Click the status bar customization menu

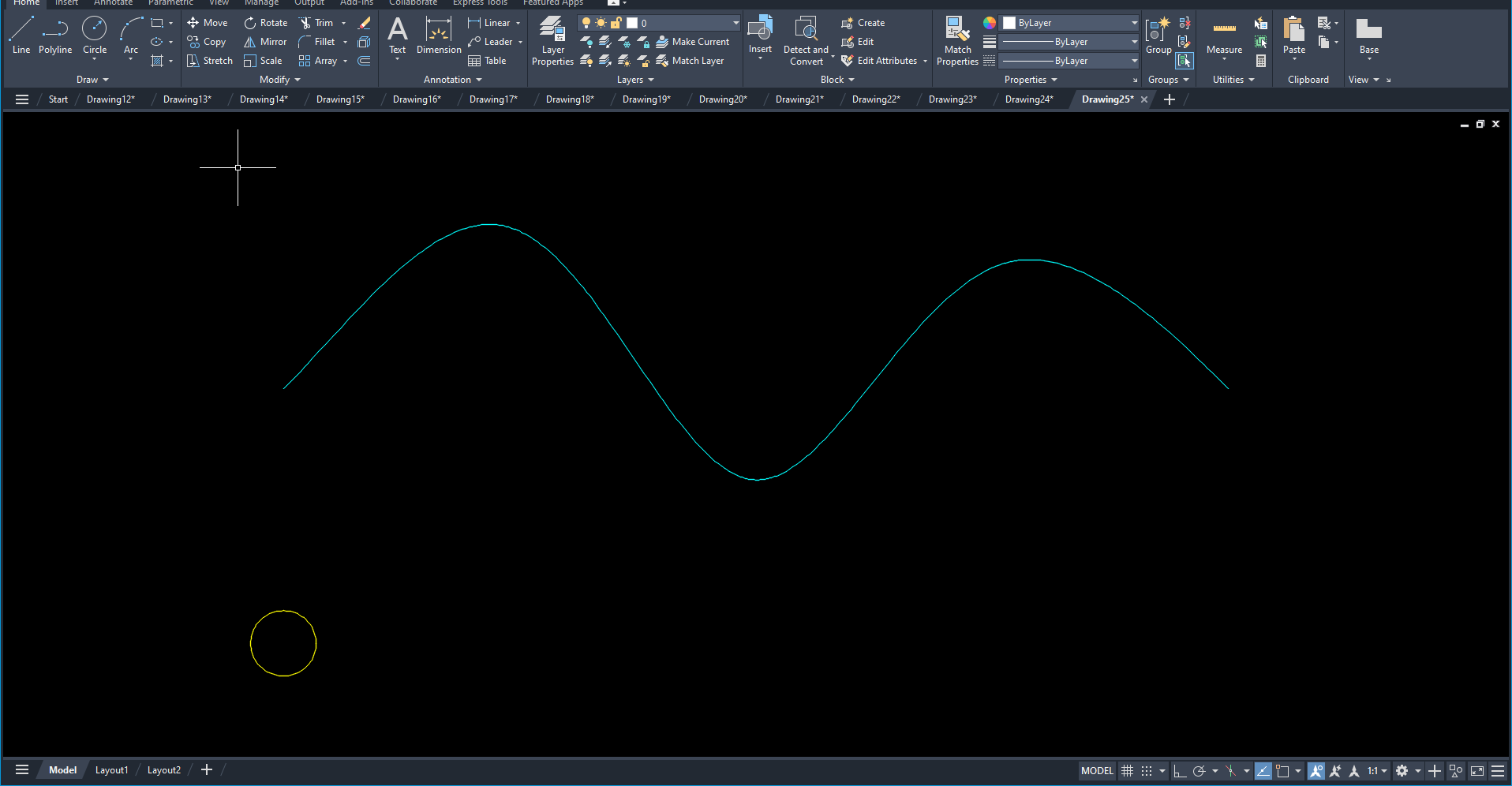1498,771
